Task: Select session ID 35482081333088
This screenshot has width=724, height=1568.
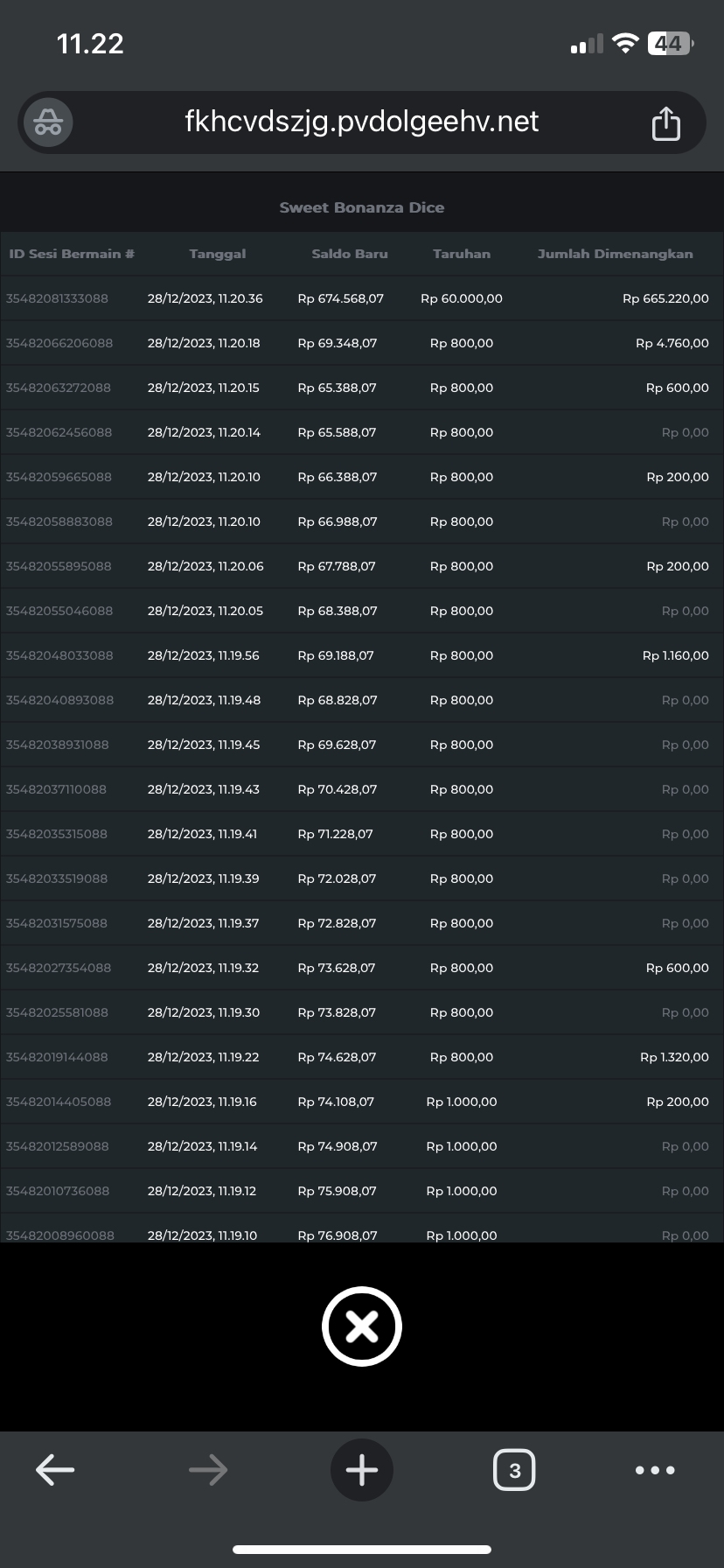Action: click(x=57, y=298)
